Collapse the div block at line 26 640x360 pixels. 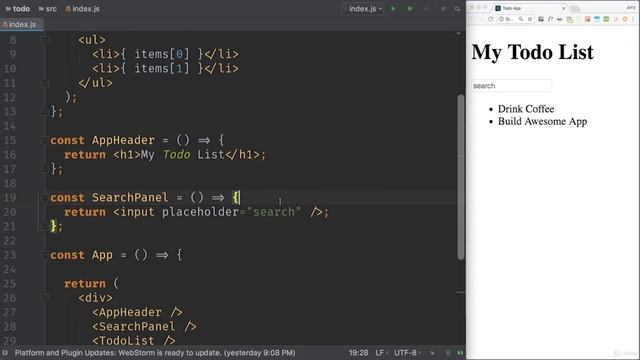[45, 298]
